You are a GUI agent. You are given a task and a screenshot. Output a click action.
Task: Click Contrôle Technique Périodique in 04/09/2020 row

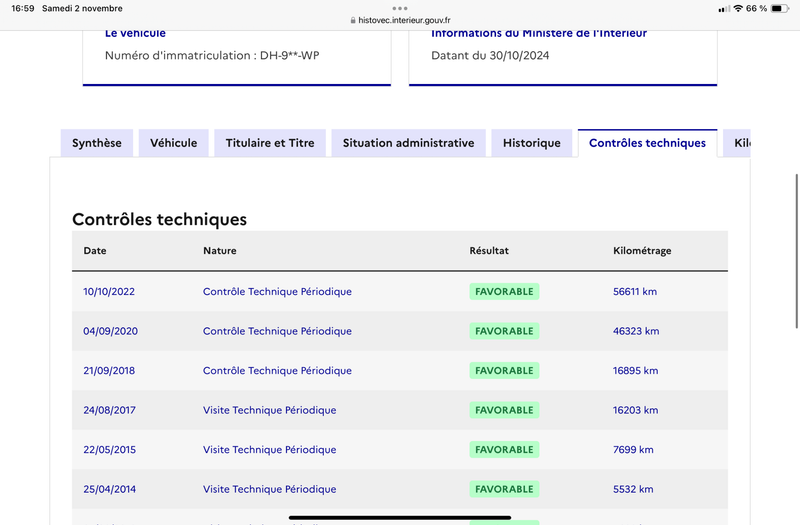pos(278,331)
